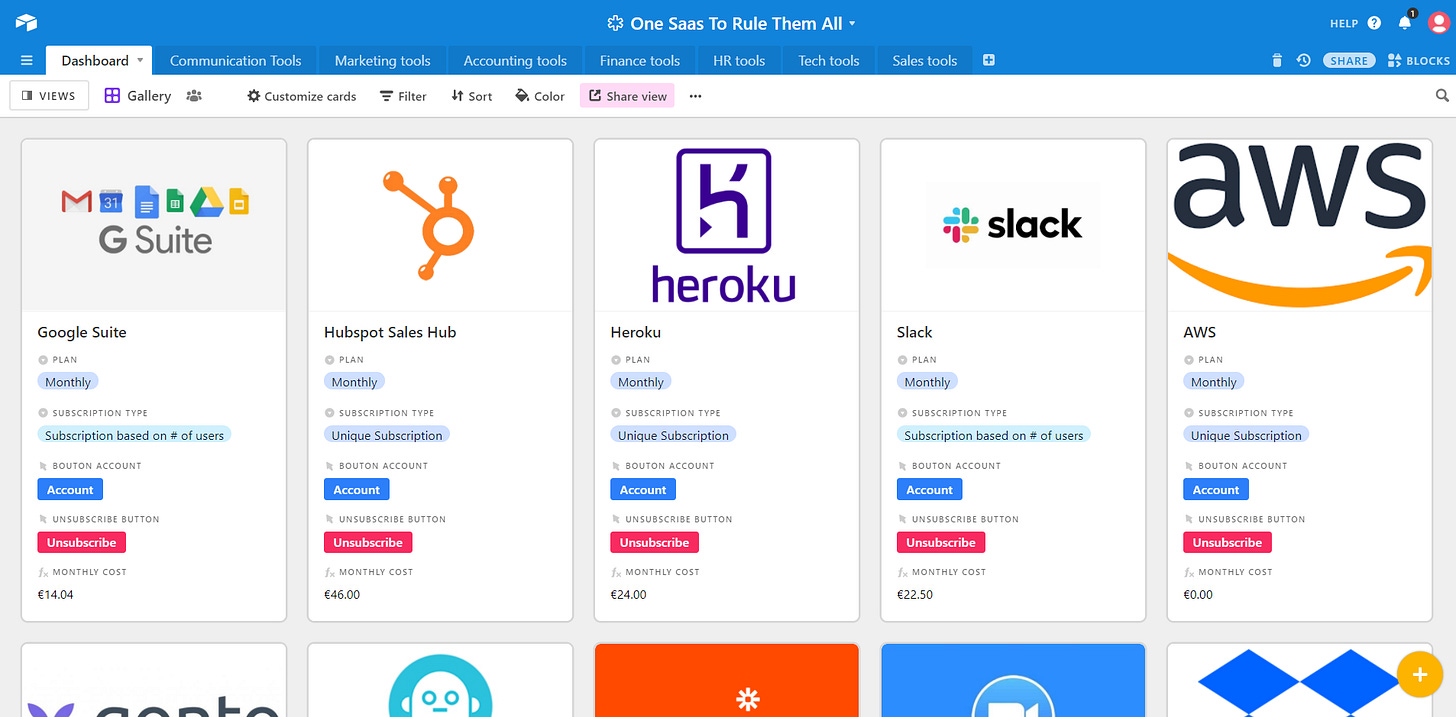Switch to the Finance tools tab
This screenshot has height=717, width=1456.
pyautogui.click(x=640, y=61)
